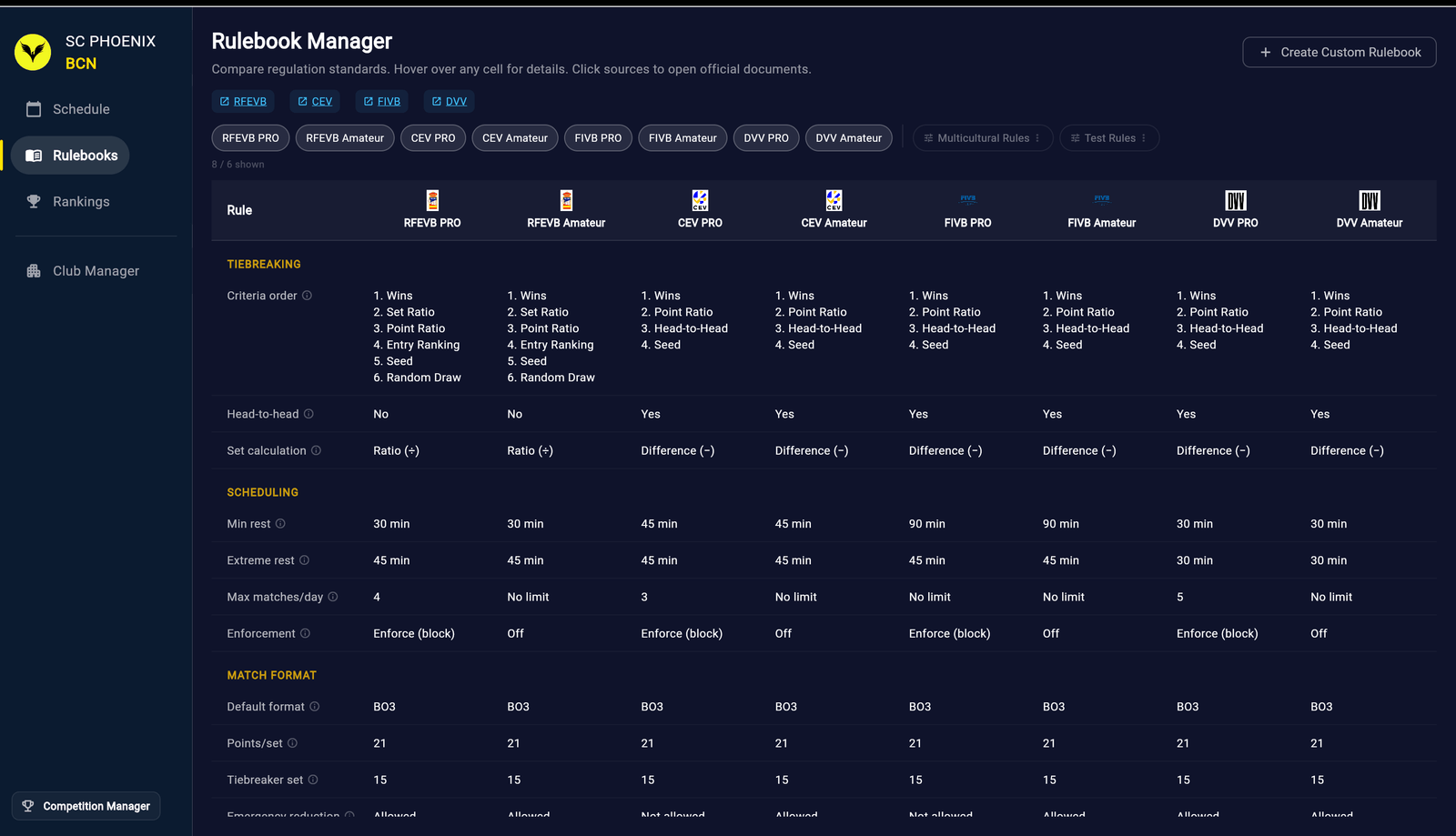Click info icon next to Points/set
This screenshot has width=1456, height=836.
point(292,743)
